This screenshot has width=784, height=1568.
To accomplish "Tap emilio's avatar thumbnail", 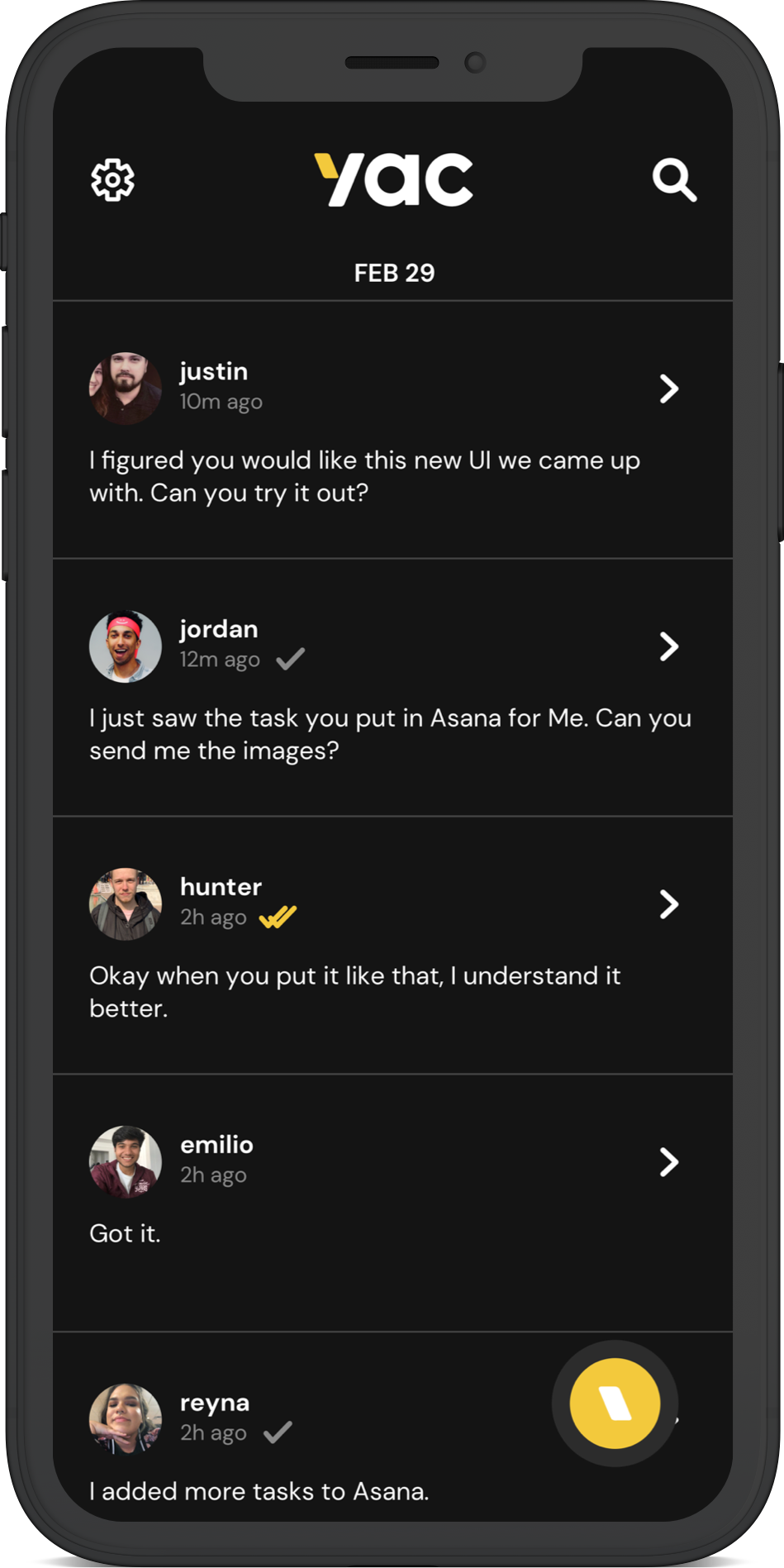I will point(125,1161).
